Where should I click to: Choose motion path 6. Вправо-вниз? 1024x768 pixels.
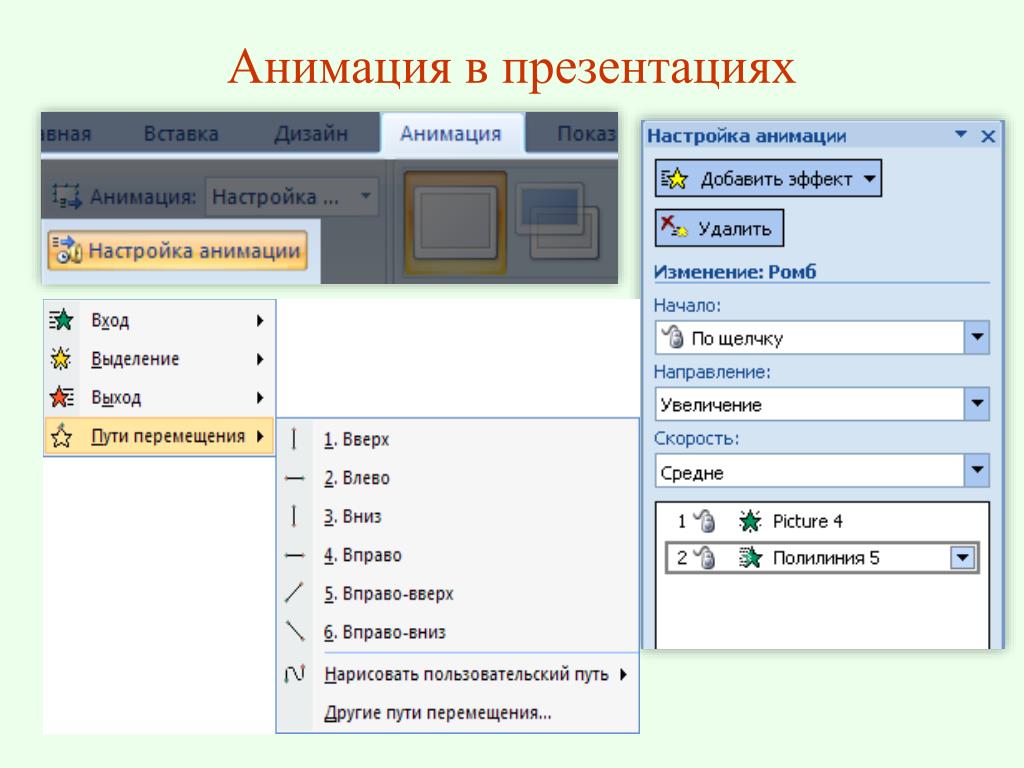(457, 632)
